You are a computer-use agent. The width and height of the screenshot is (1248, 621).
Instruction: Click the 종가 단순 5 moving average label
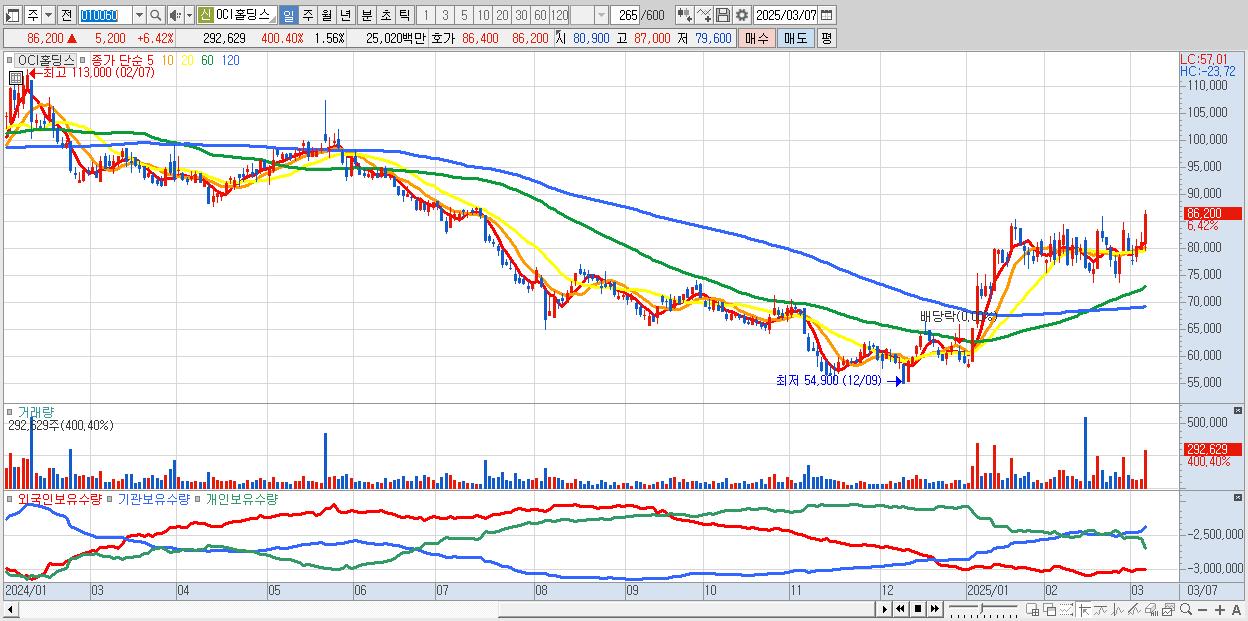tap(125, 60)
